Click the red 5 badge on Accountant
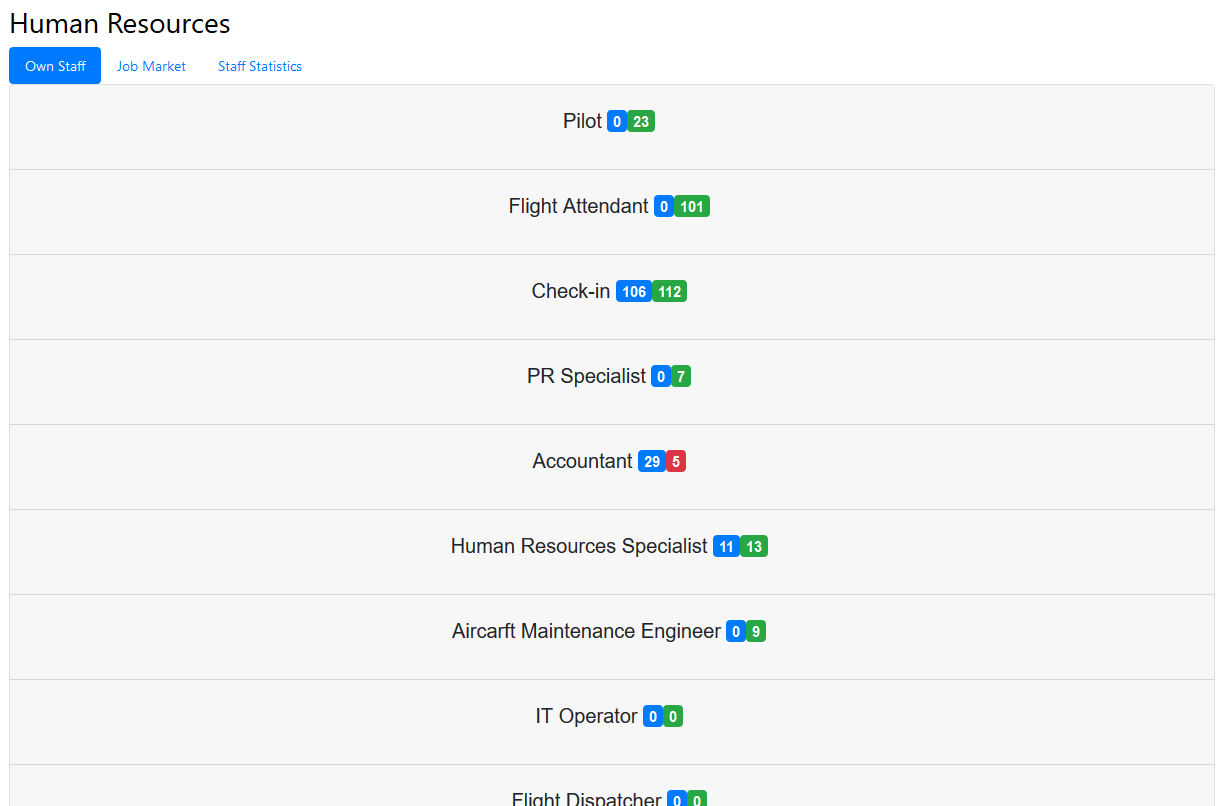The width and height of the screenshot is (1218, 806). pyautogui.click(x=676, y=462)
